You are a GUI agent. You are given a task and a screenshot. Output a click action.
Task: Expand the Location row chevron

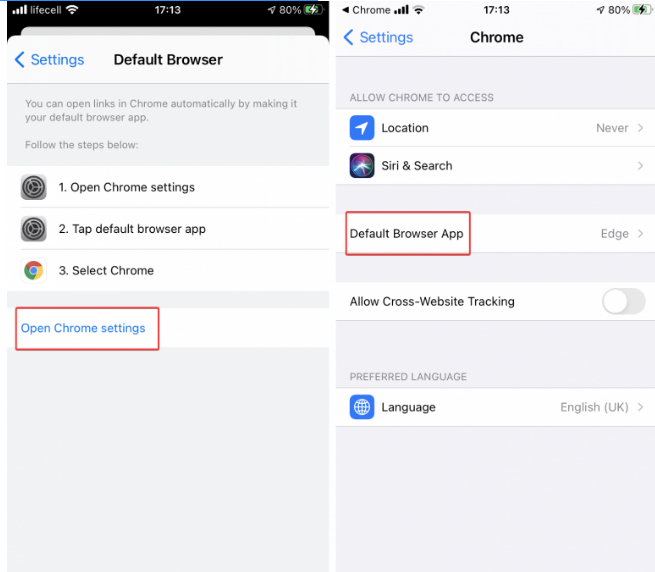pyautogui.click(x=641, y=128)
